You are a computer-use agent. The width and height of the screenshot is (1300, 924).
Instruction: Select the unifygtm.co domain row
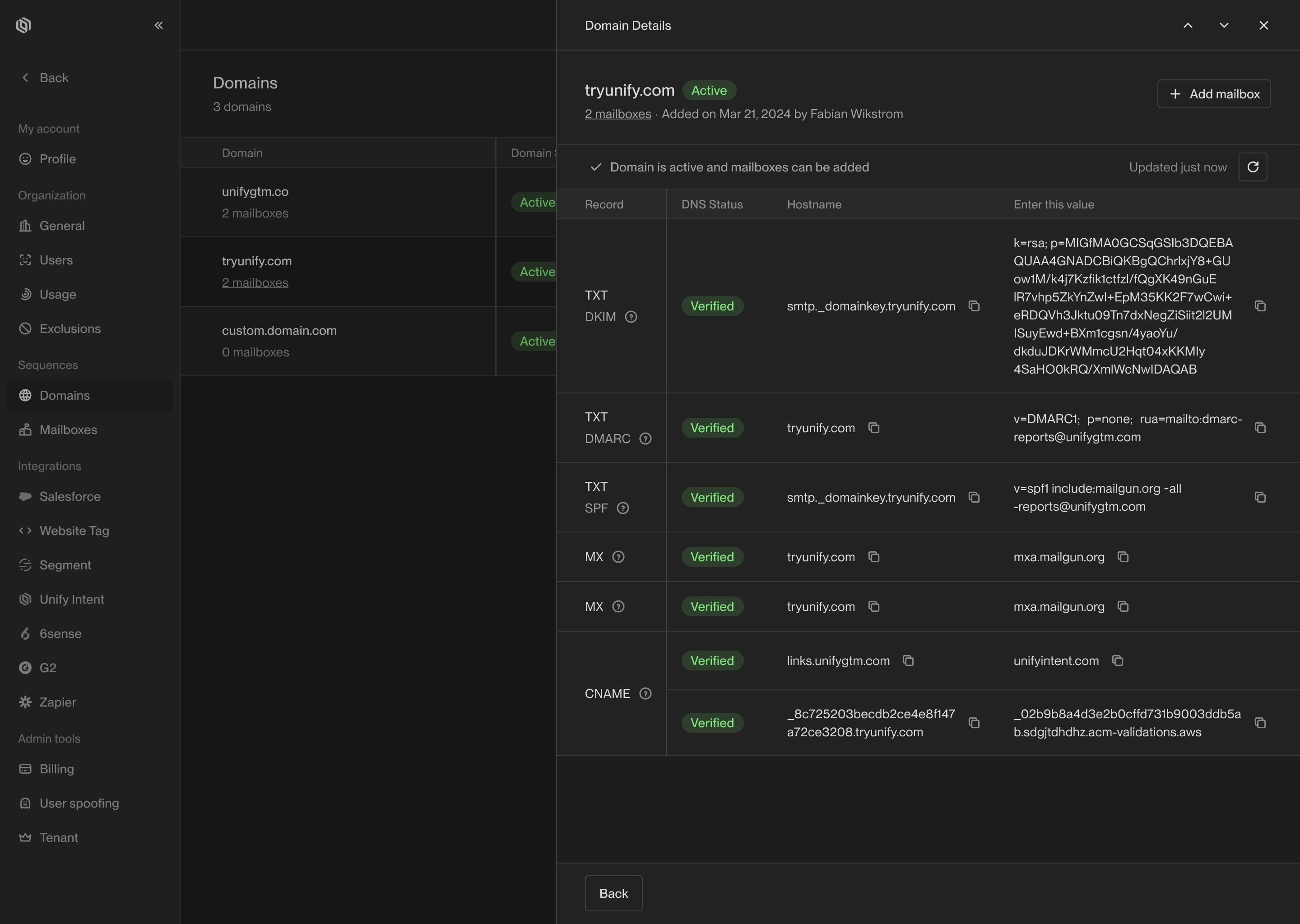click(368, 202)
